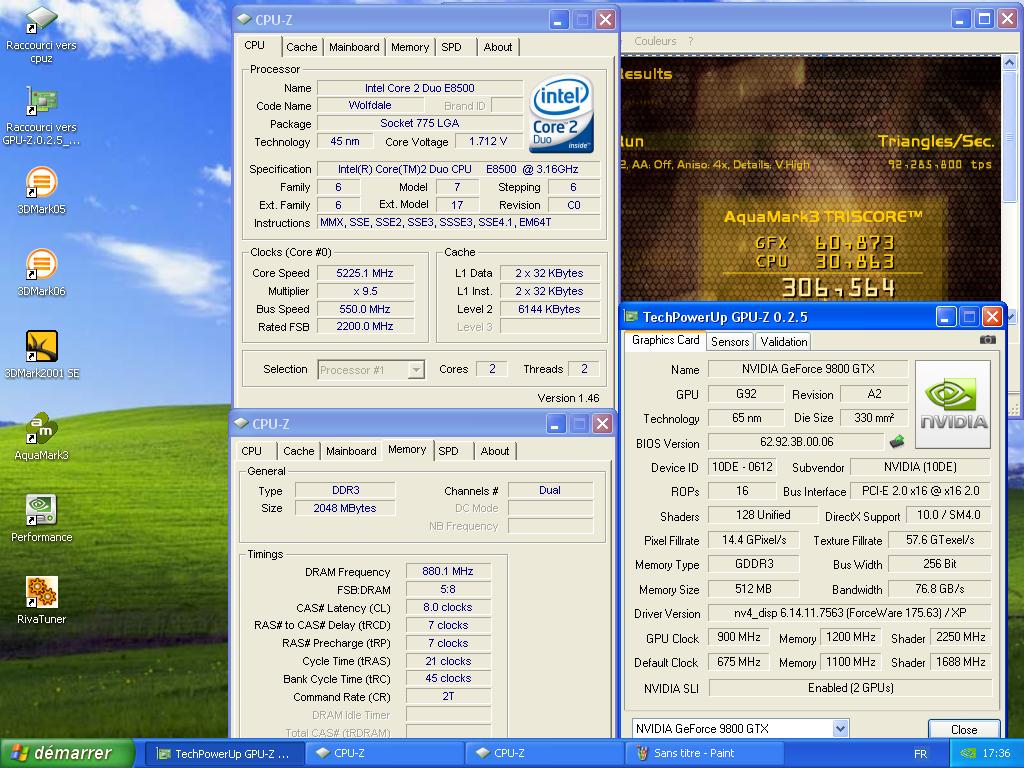Click the BIOS Version 62.92.3B.00.06 field
Viewport: 1024px width, 768px height.
tap(796, 442)
